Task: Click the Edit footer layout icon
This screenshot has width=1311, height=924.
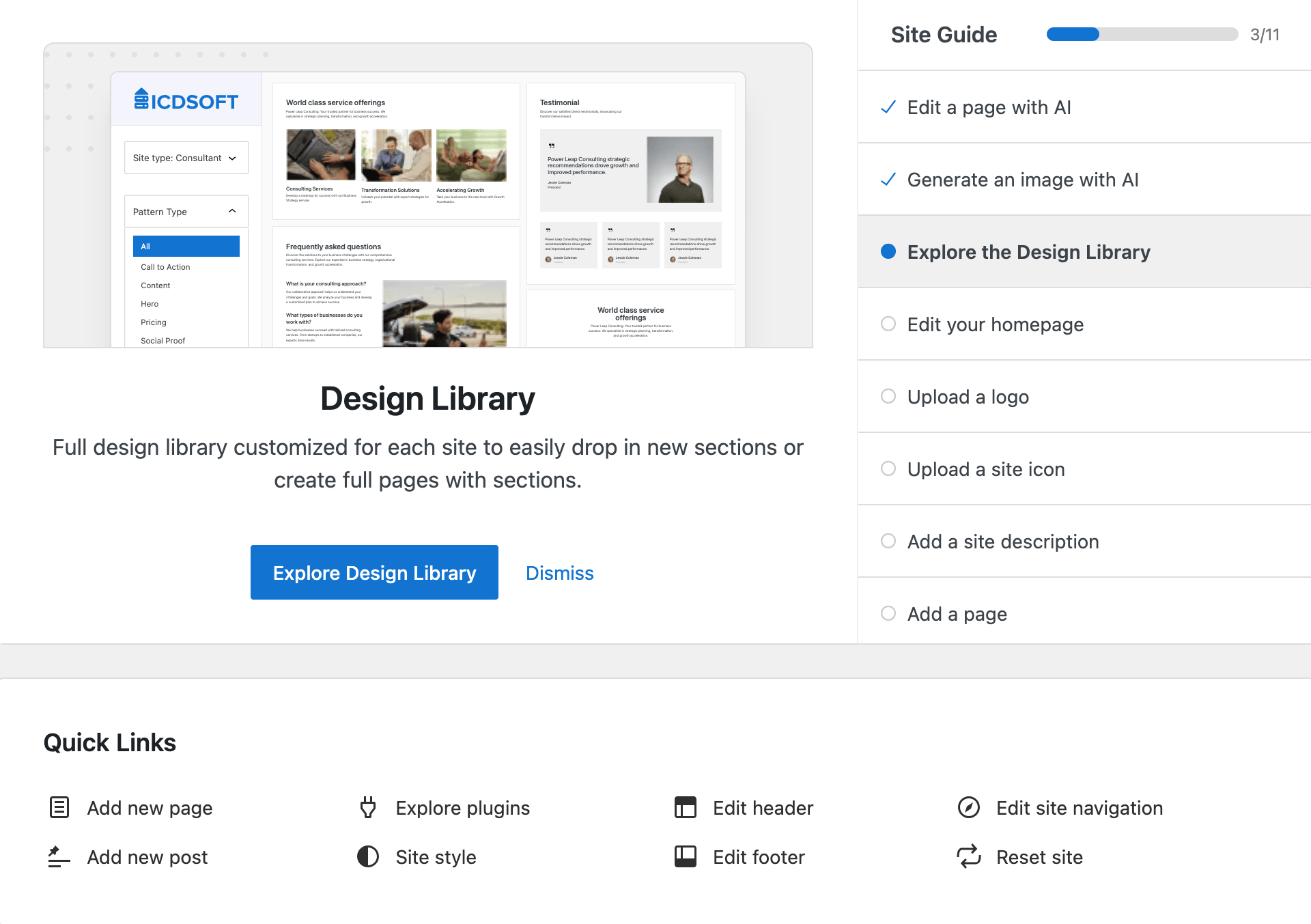Action: 685,856
